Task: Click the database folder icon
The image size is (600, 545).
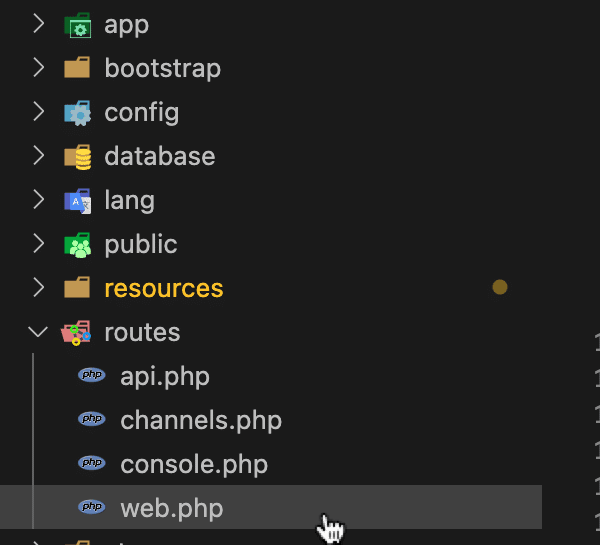Action: (77, 157)
